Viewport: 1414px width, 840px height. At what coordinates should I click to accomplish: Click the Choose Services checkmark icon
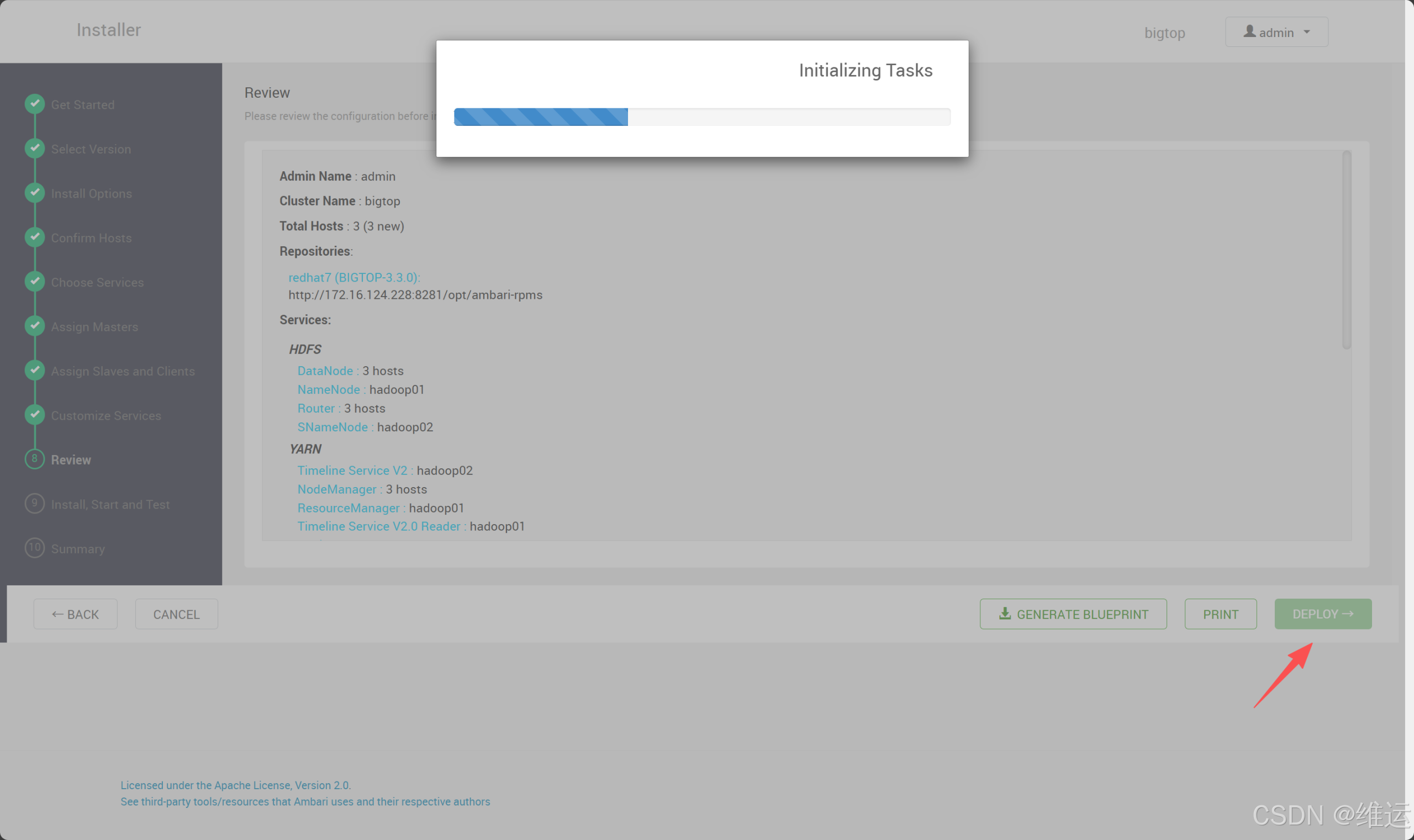click(35, 281)
